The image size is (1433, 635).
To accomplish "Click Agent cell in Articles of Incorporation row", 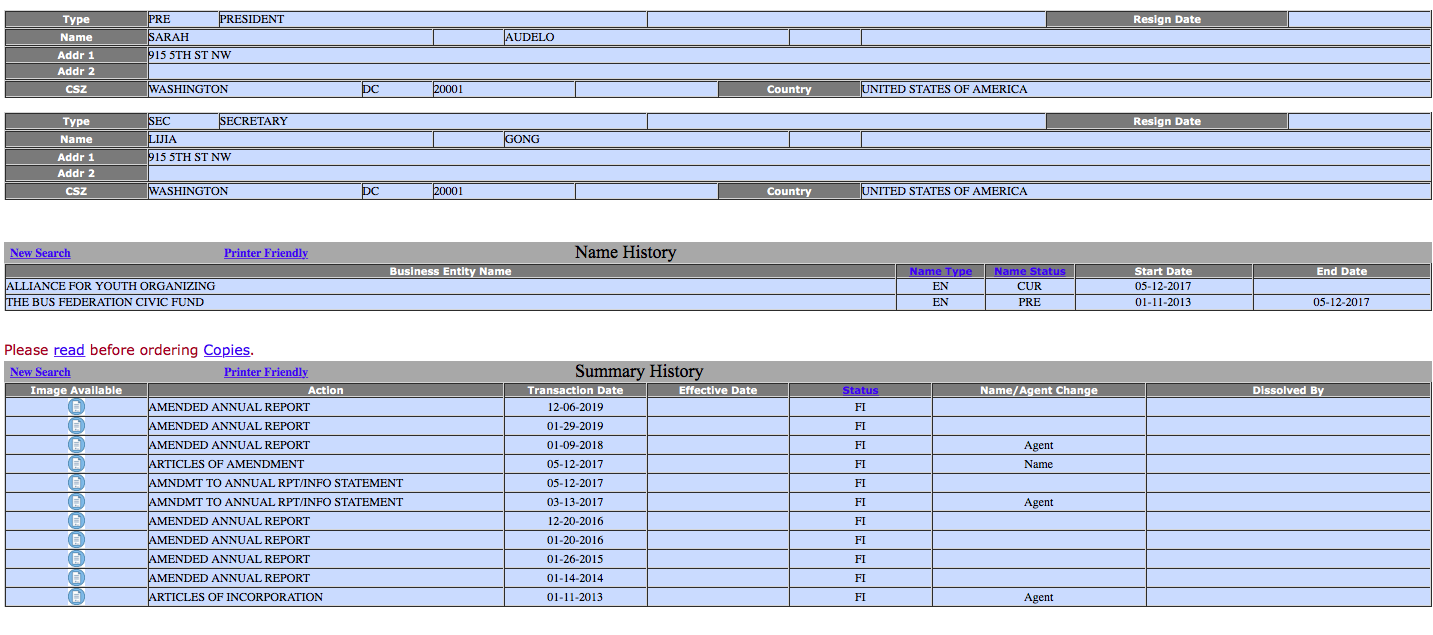I will [x=1038, y=597].
